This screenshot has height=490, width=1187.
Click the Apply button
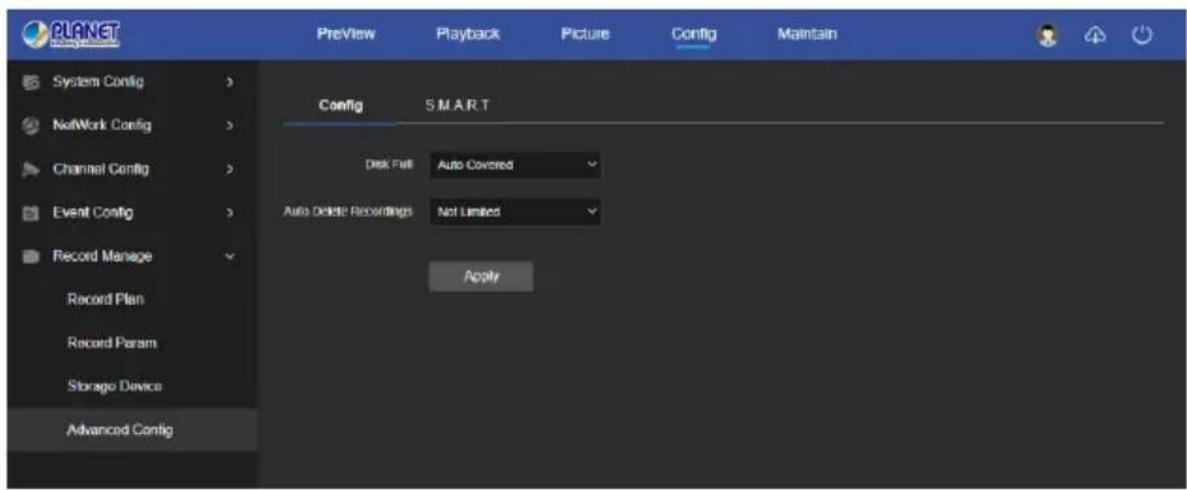[481, 276]
